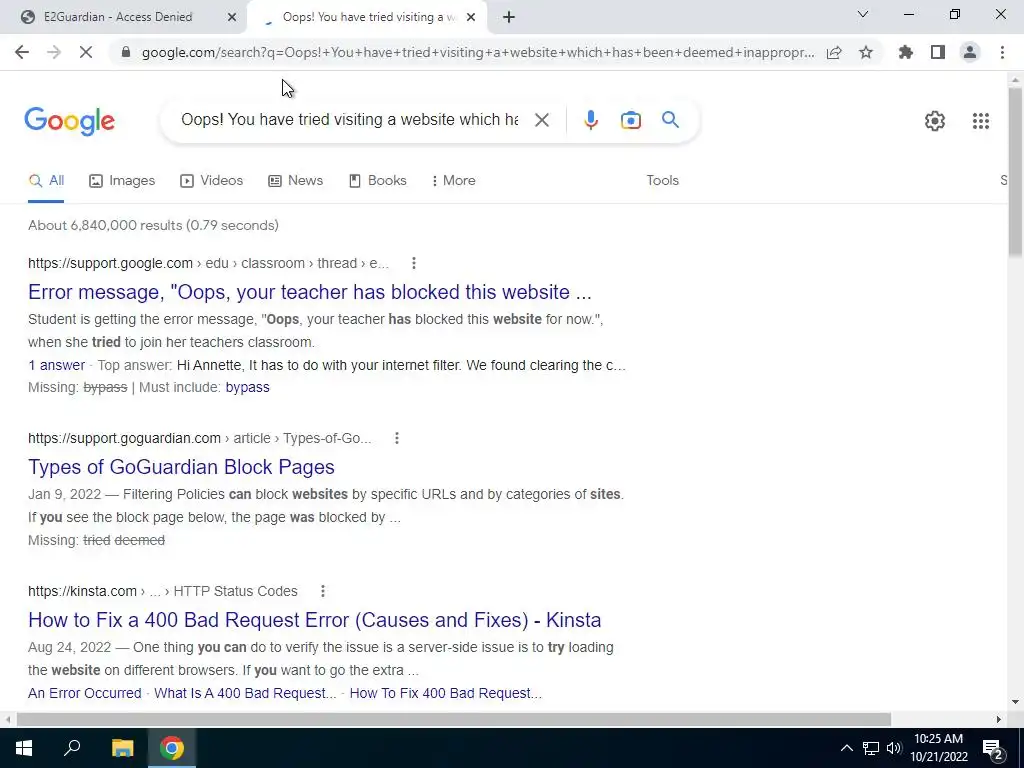Select the All results tab

46,181
